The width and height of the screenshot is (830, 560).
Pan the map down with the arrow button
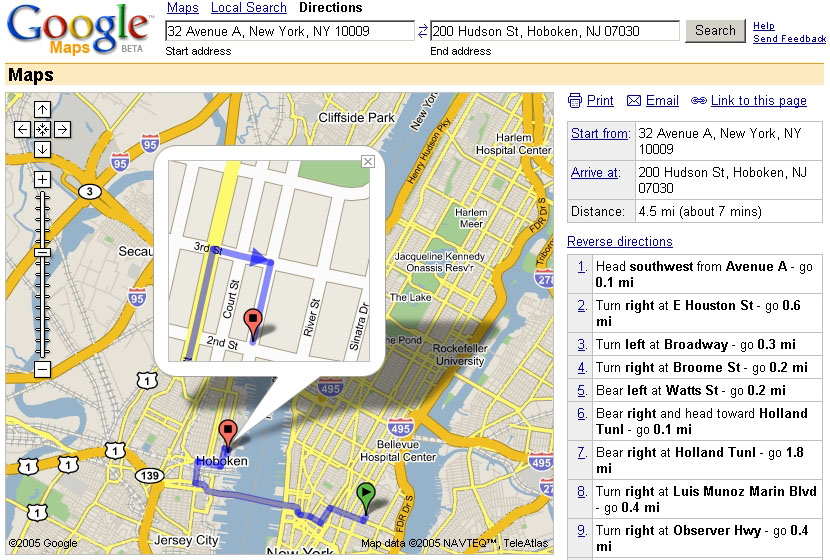42,149
